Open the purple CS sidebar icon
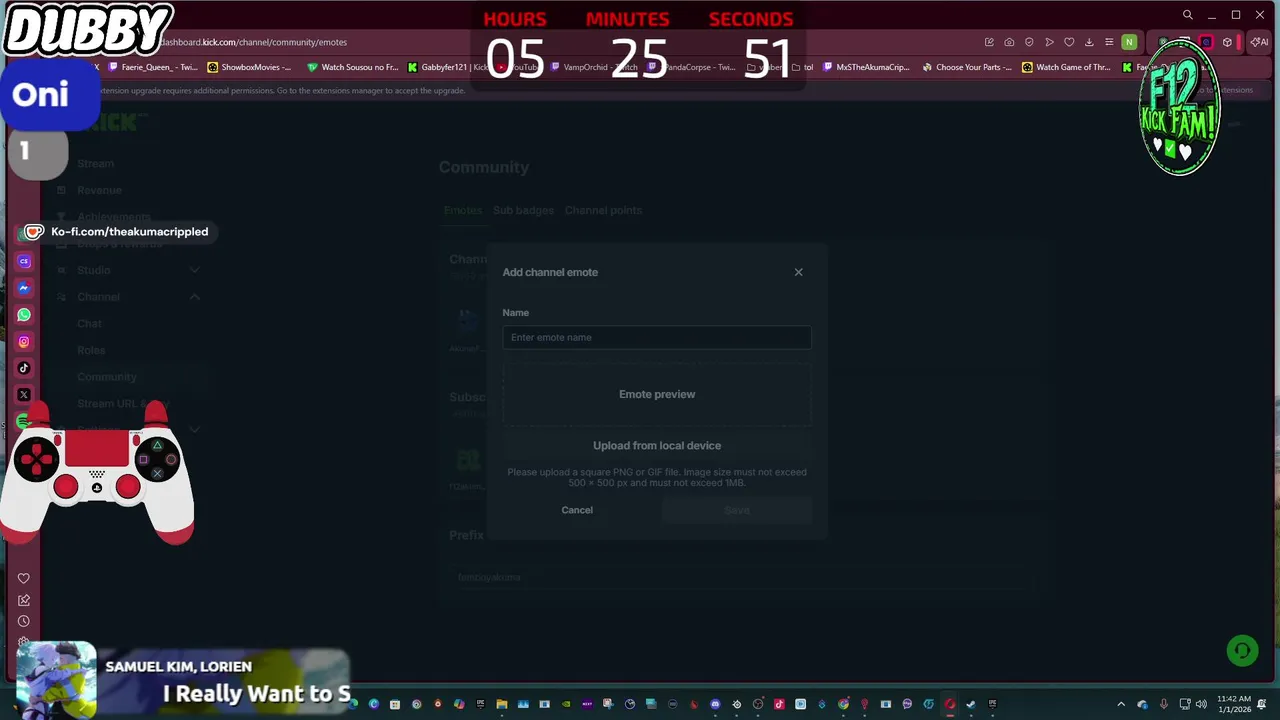The image size is (1280, 720). click(24, 261)
